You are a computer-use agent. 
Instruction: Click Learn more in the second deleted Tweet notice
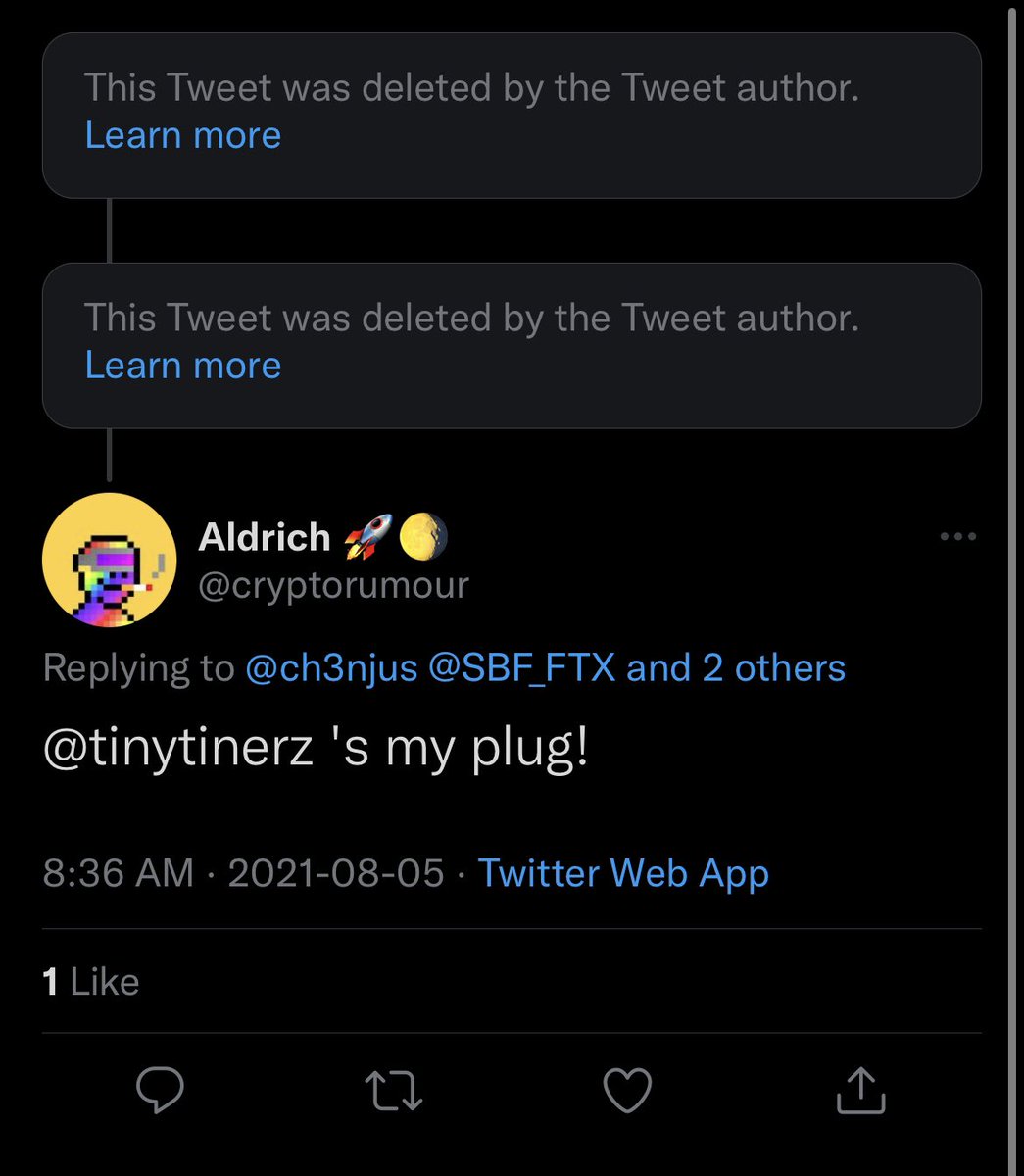183,366
